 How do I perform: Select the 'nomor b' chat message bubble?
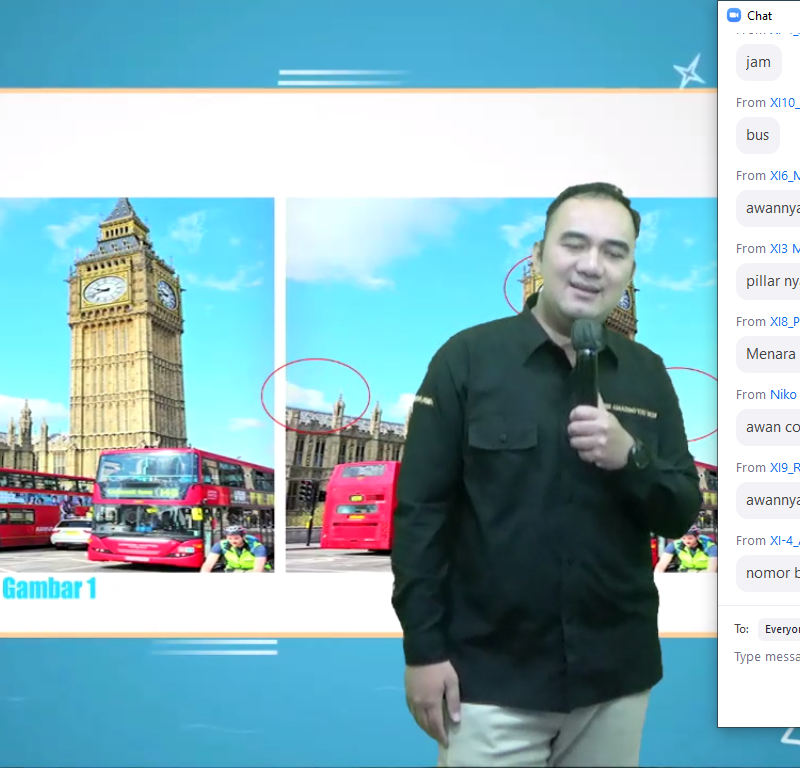tap(771, 573)
